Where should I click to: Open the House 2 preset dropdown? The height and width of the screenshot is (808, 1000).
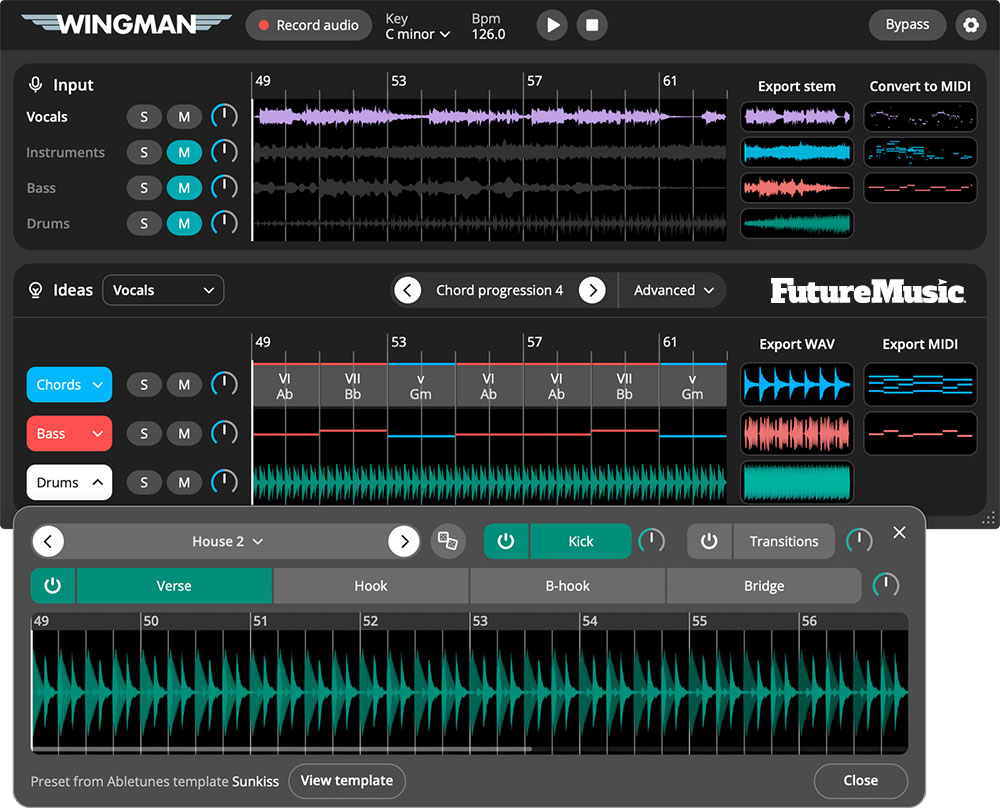[x=227, y=541]
